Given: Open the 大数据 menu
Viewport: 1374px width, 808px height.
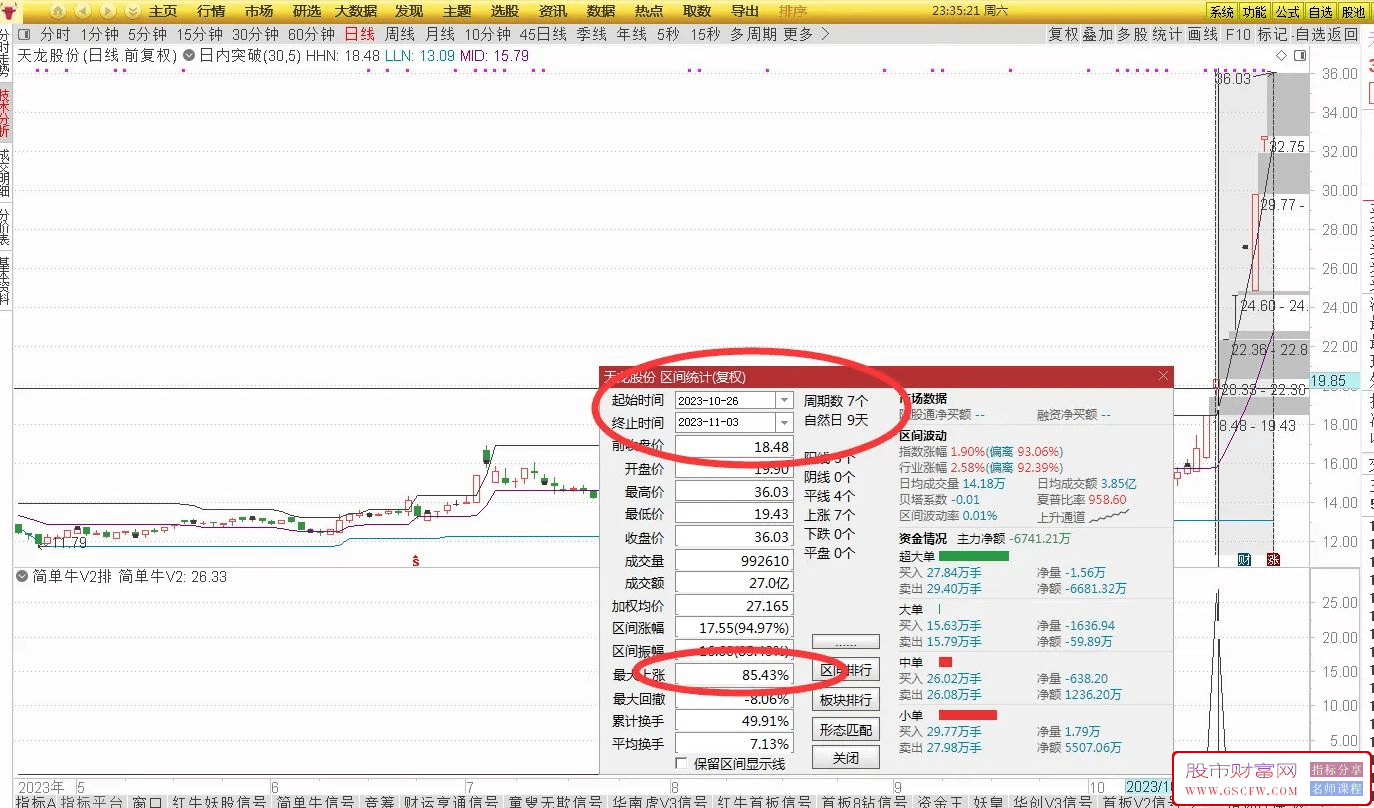Looking at the screenshot, I should pos(355,11).
